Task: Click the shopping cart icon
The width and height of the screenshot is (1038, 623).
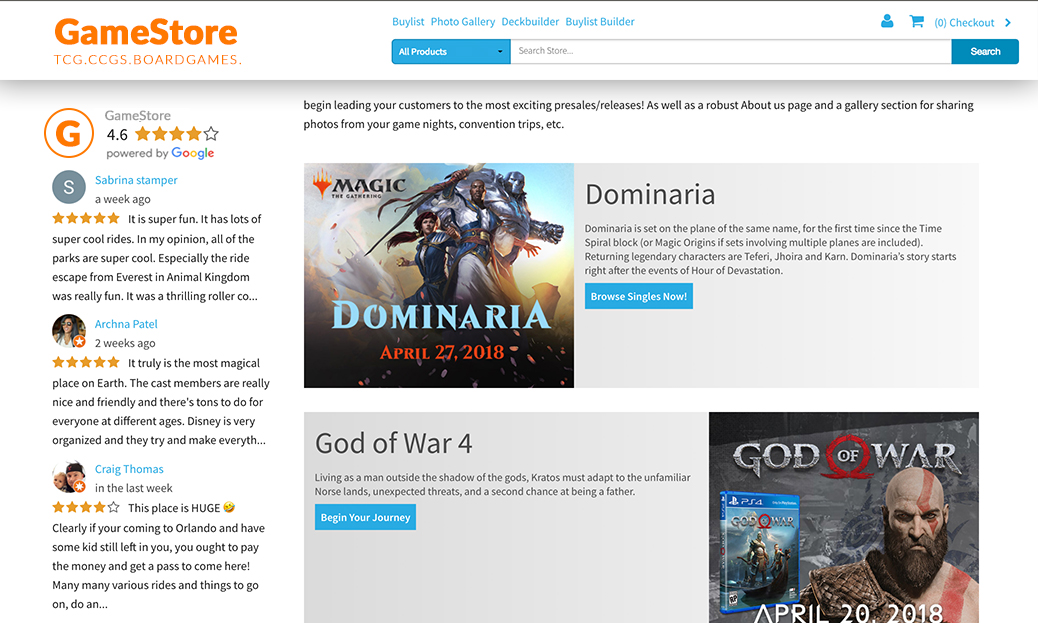Action: tap(916, 22)
